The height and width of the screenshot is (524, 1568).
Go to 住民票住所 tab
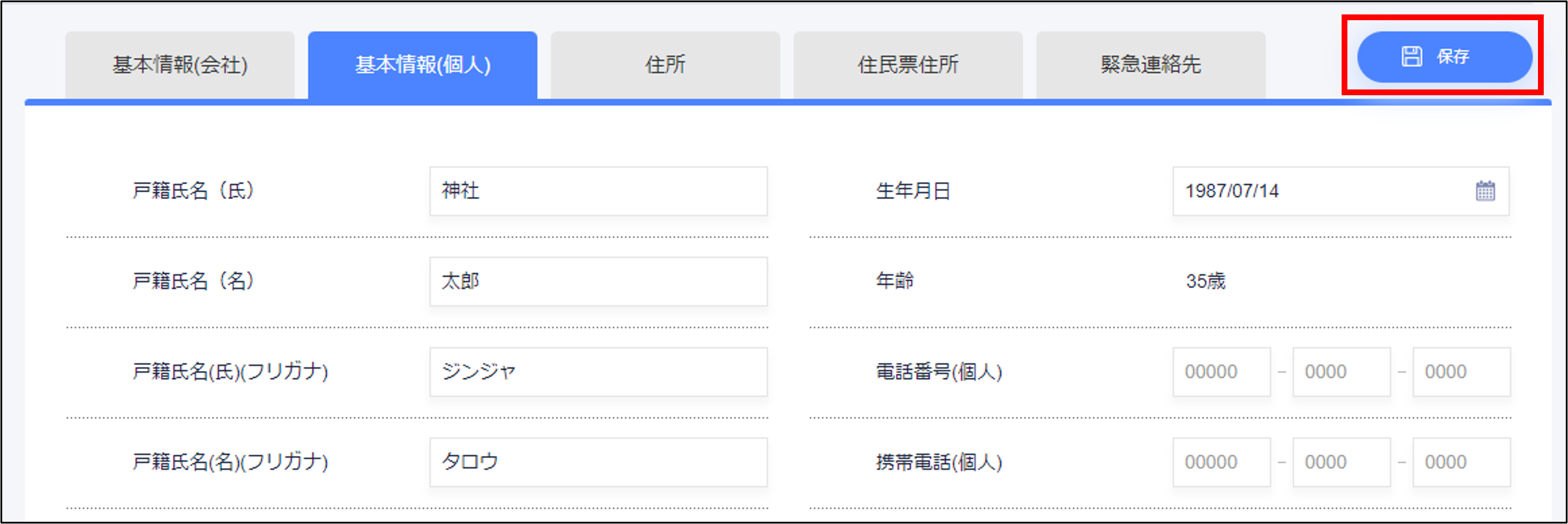point(907,65)
